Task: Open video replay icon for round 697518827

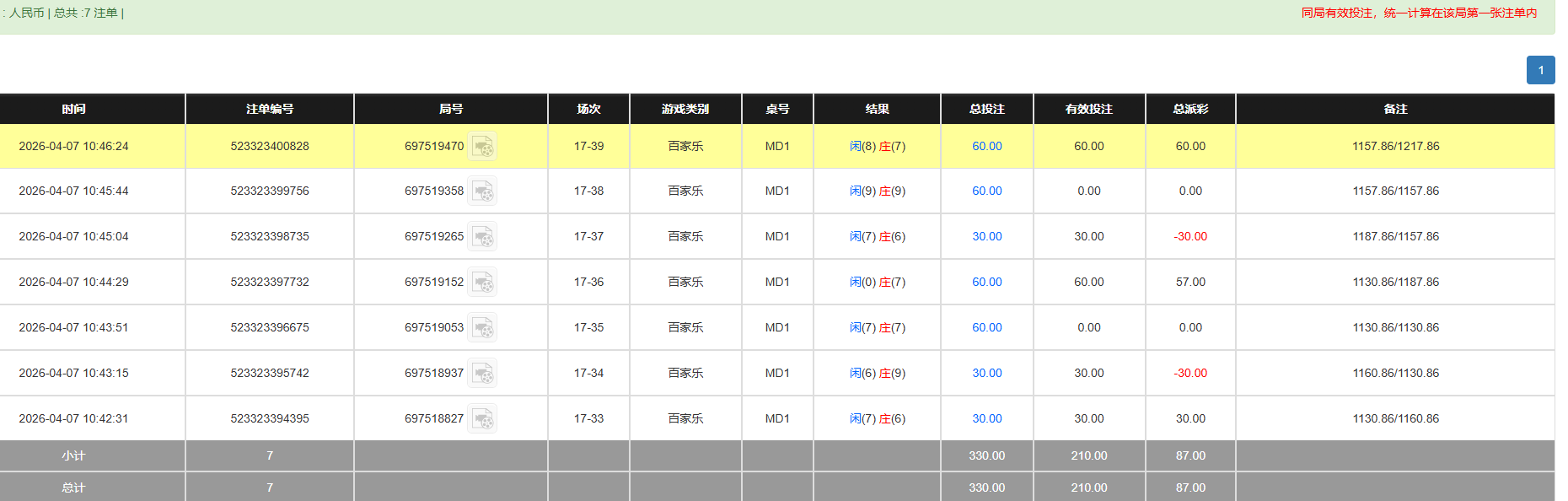Action: [482, 419]
